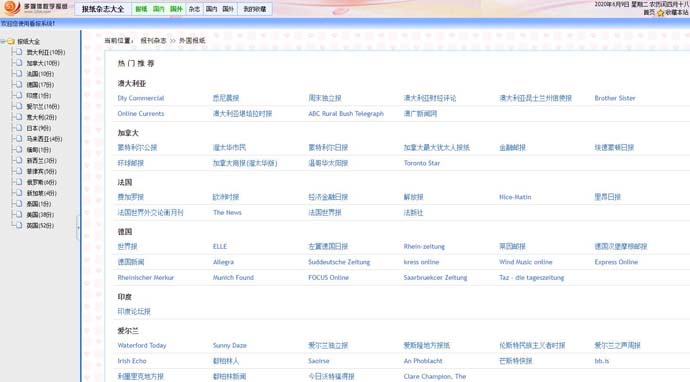
Task: Open the Nice-Matin link
Action: point(515,197)
